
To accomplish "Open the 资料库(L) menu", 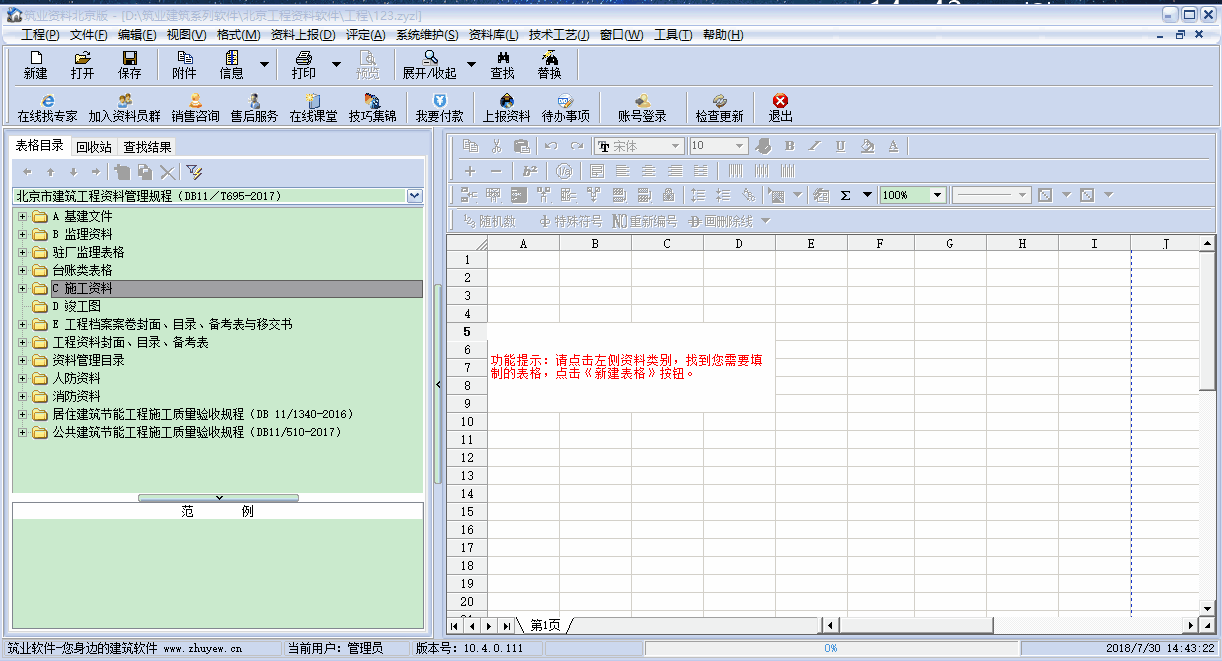I will [x=493, y=35].
